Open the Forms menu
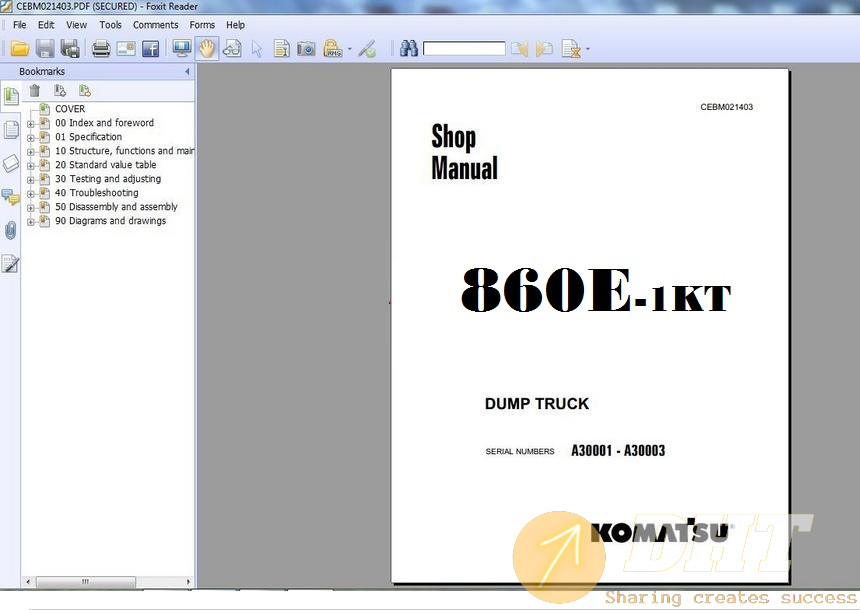This screenshot has height=610, width=860. pyautogui.click(x=202, y=25)
